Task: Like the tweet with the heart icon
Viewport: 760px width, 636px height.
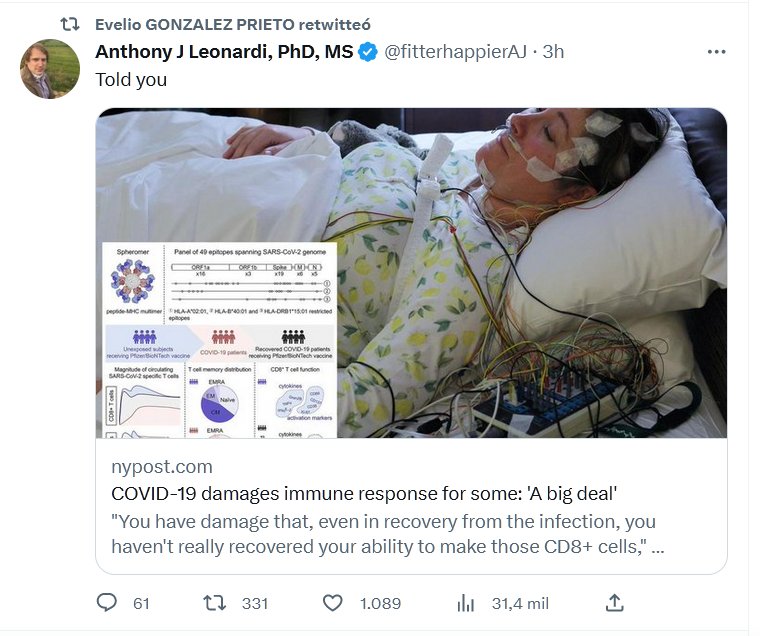Action: (334, 603)
